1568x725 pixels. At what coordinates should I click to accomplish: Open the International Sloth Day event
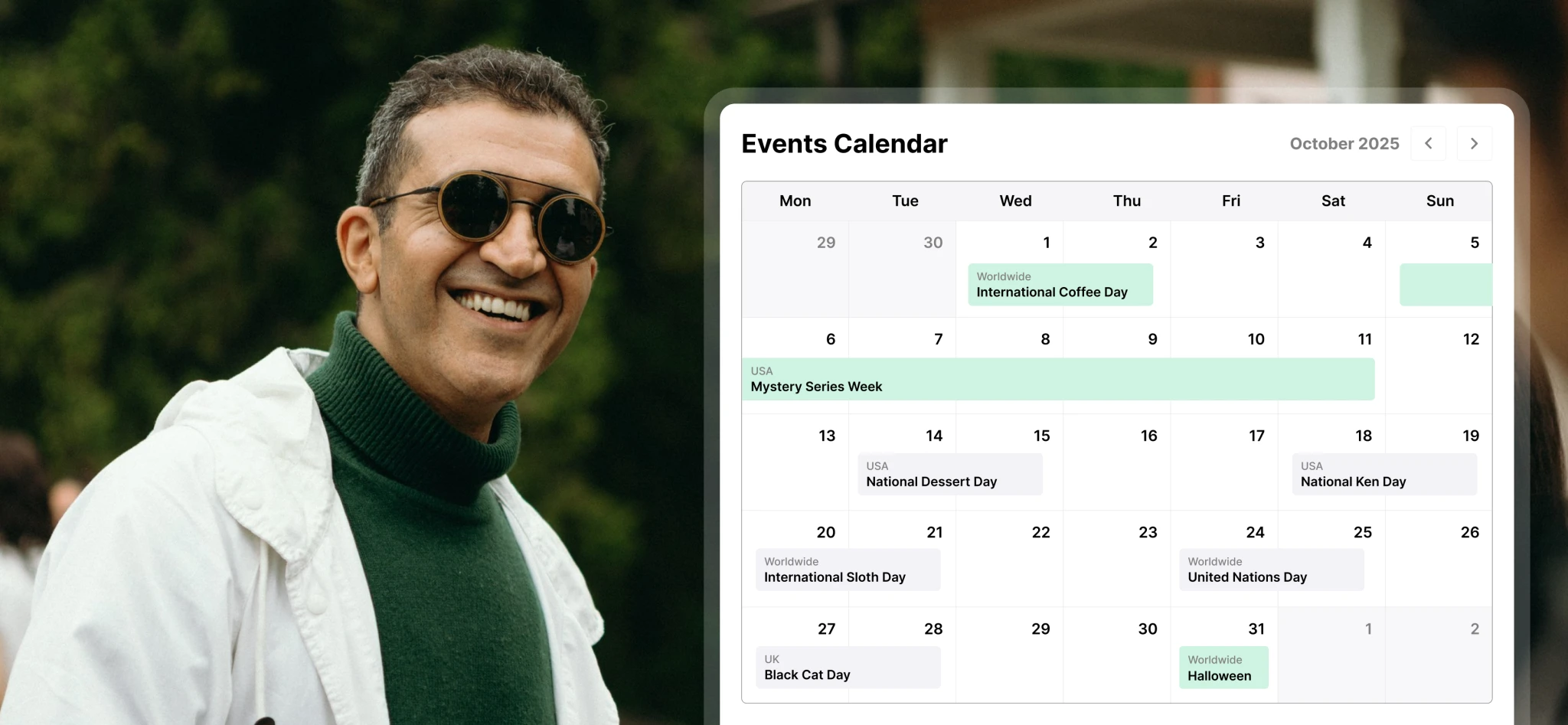848,570
